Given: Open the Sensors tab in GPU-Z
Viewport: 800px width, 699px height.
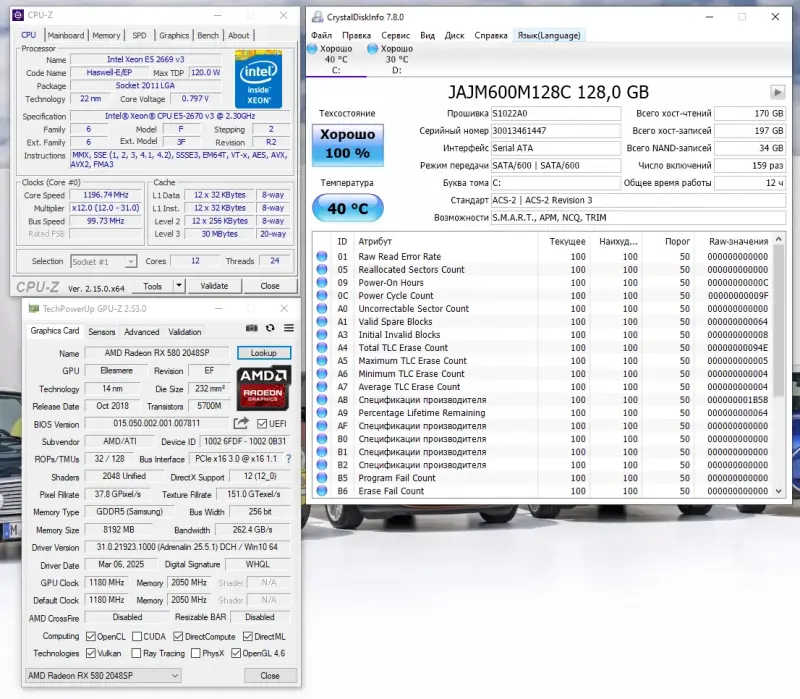Looking at the screenshot, I should pyautogui.click(x=102, y=332).
